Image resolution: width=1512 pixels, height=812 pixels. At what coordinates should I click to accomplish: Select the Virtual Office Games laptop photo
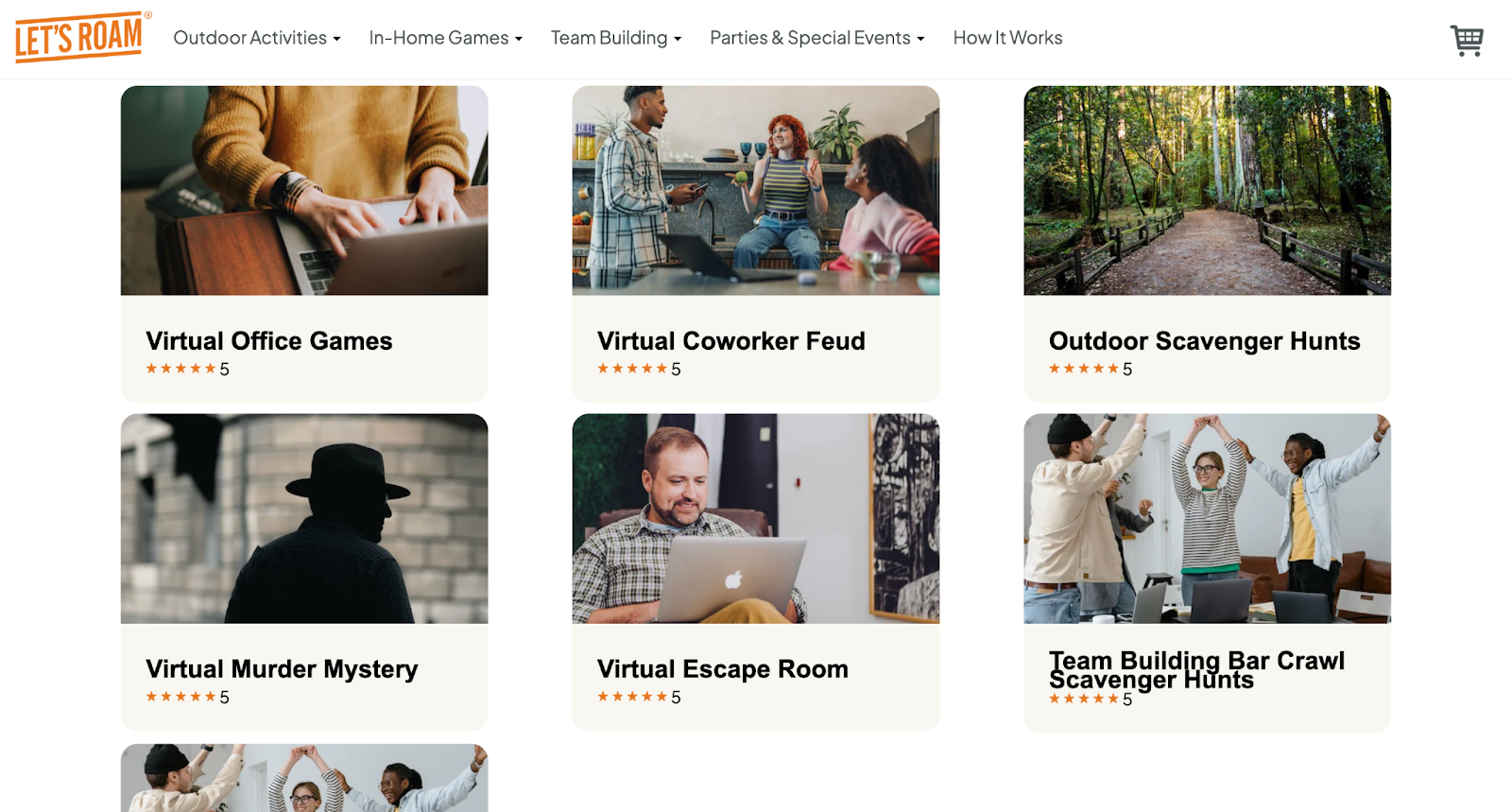[304, 191]
